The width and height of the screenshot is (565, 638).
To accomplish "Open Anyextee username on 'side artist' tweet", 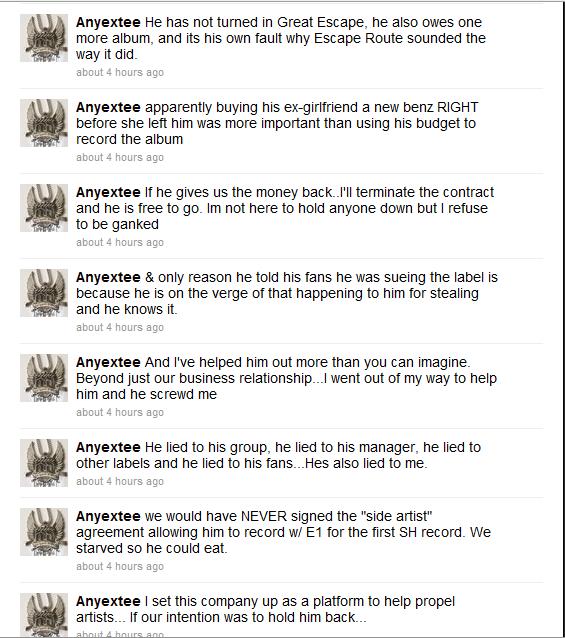I will [108, 516].
